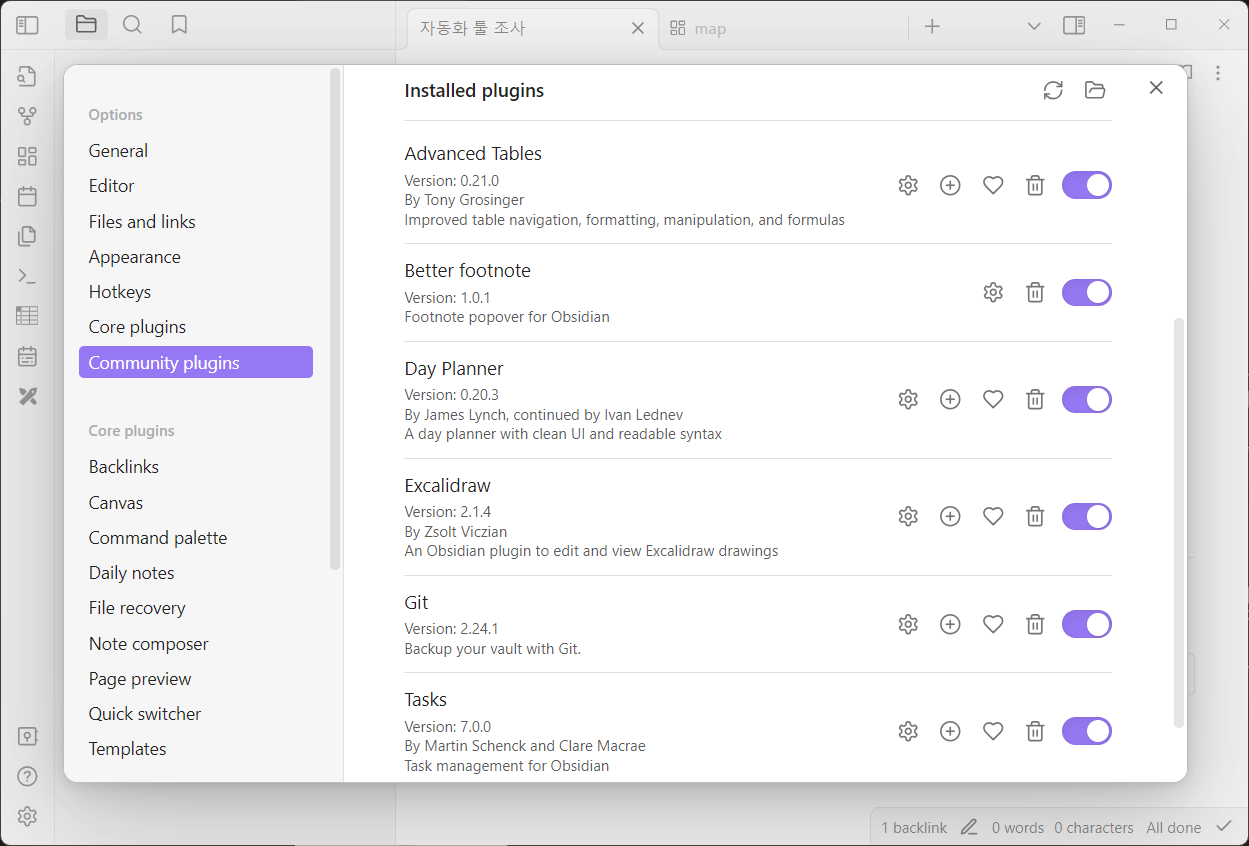Viewport: 1249px width, 846px height.
Task: Open Core plugins settings section
Action: coord(196,327)
